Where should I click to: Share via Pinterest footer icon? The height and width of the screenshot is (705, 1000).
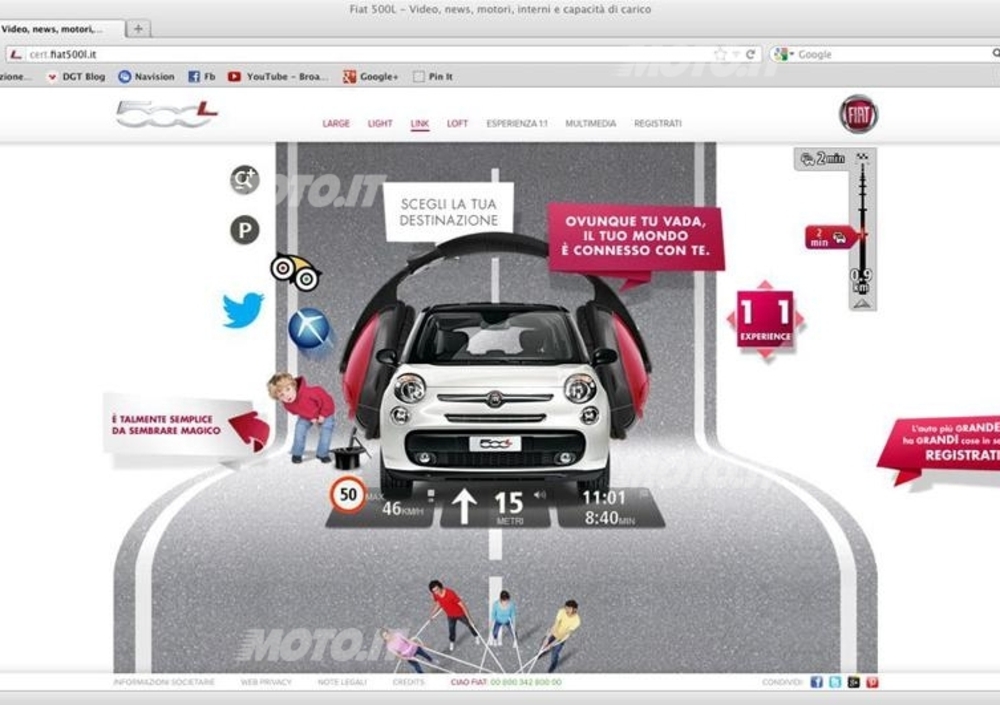(x=871, y=682)
